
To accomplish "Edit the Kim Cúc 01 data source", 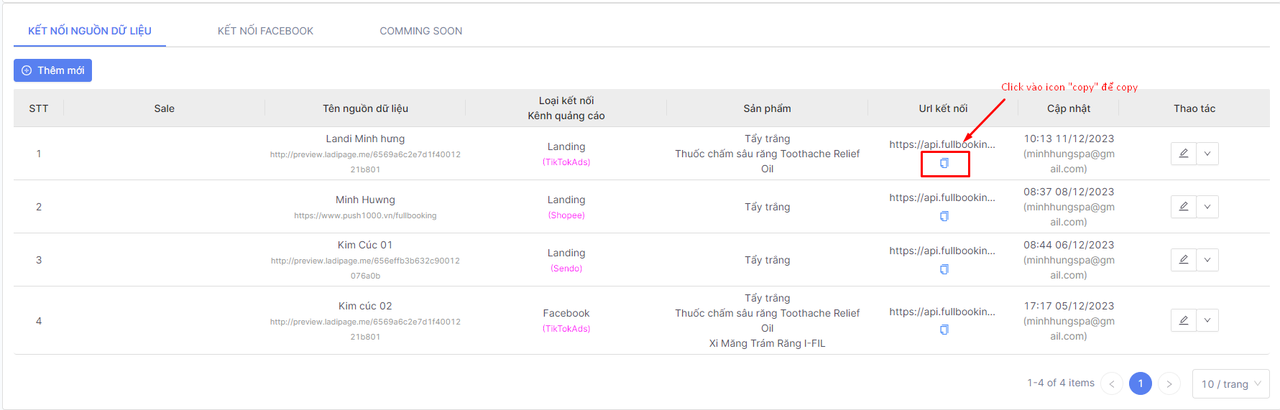I will coord(1183,260).
